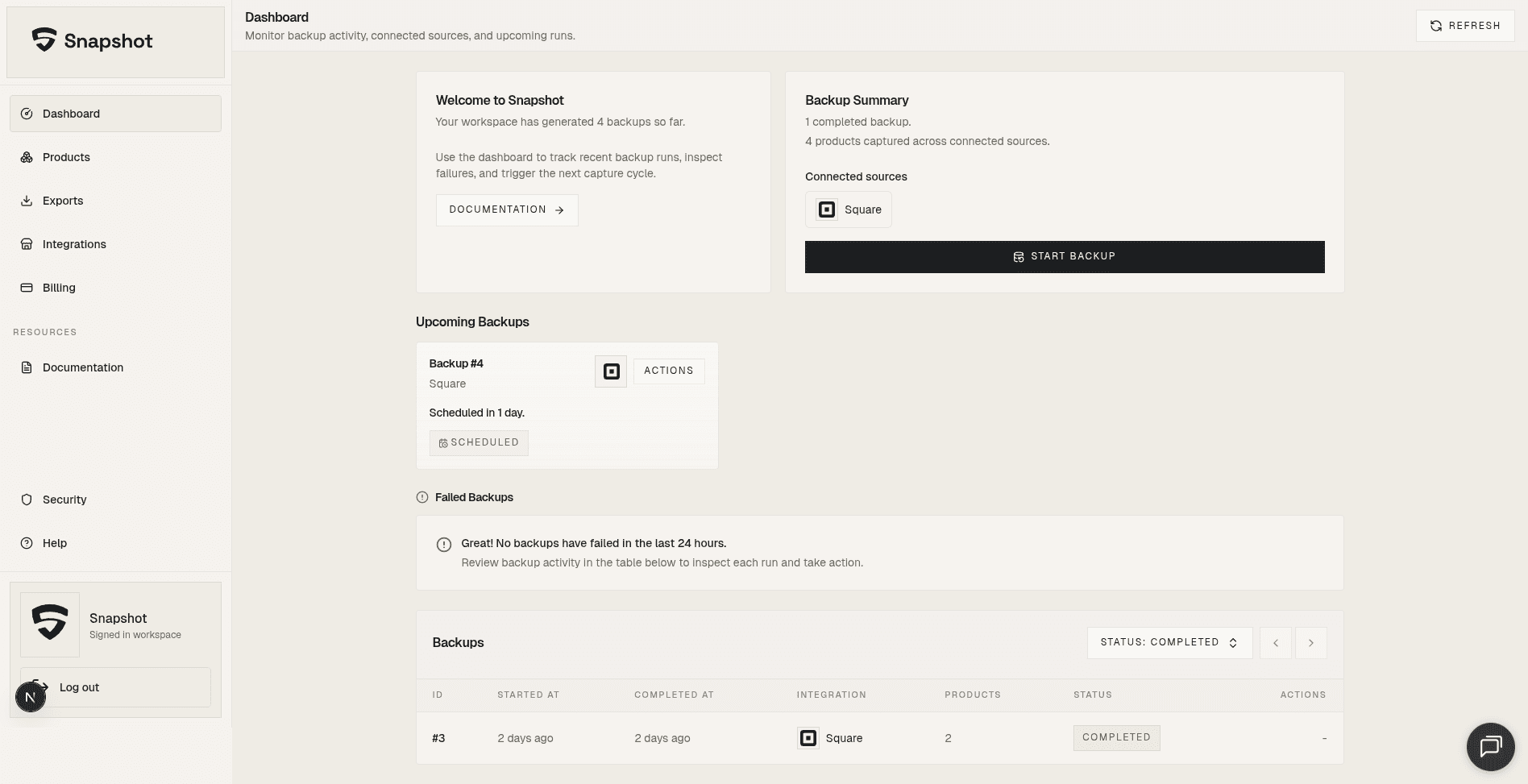Click the N avatar badge near Log out
Screen dimensions: 1528x784
pyautogui.click(x=31, y=696)
